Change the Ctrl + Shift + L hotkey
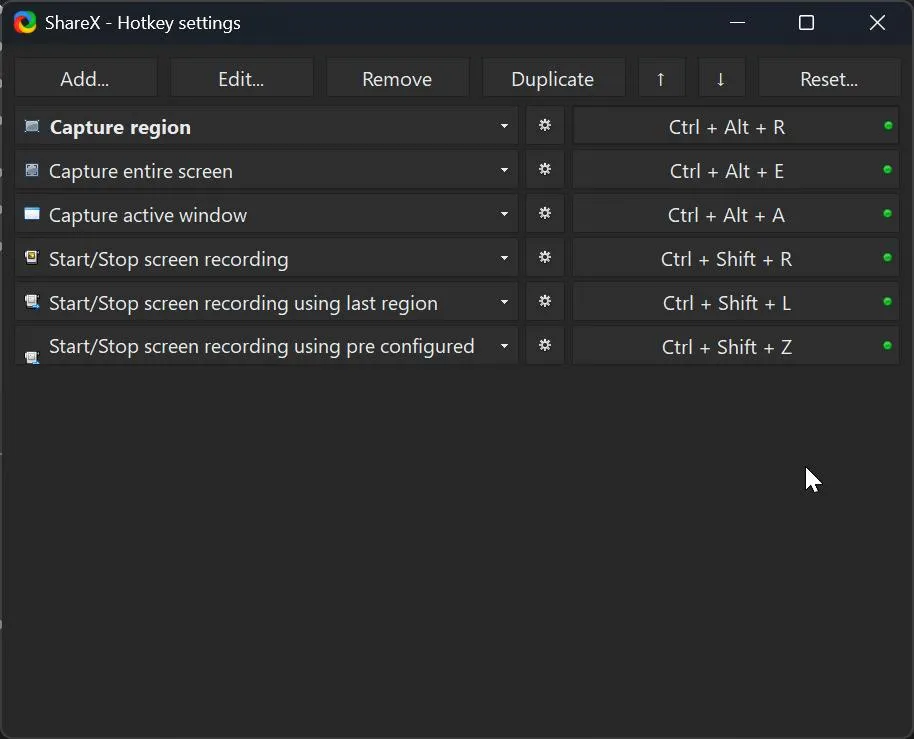The width and height of the screenshot is (914, 739). point(736,302)
